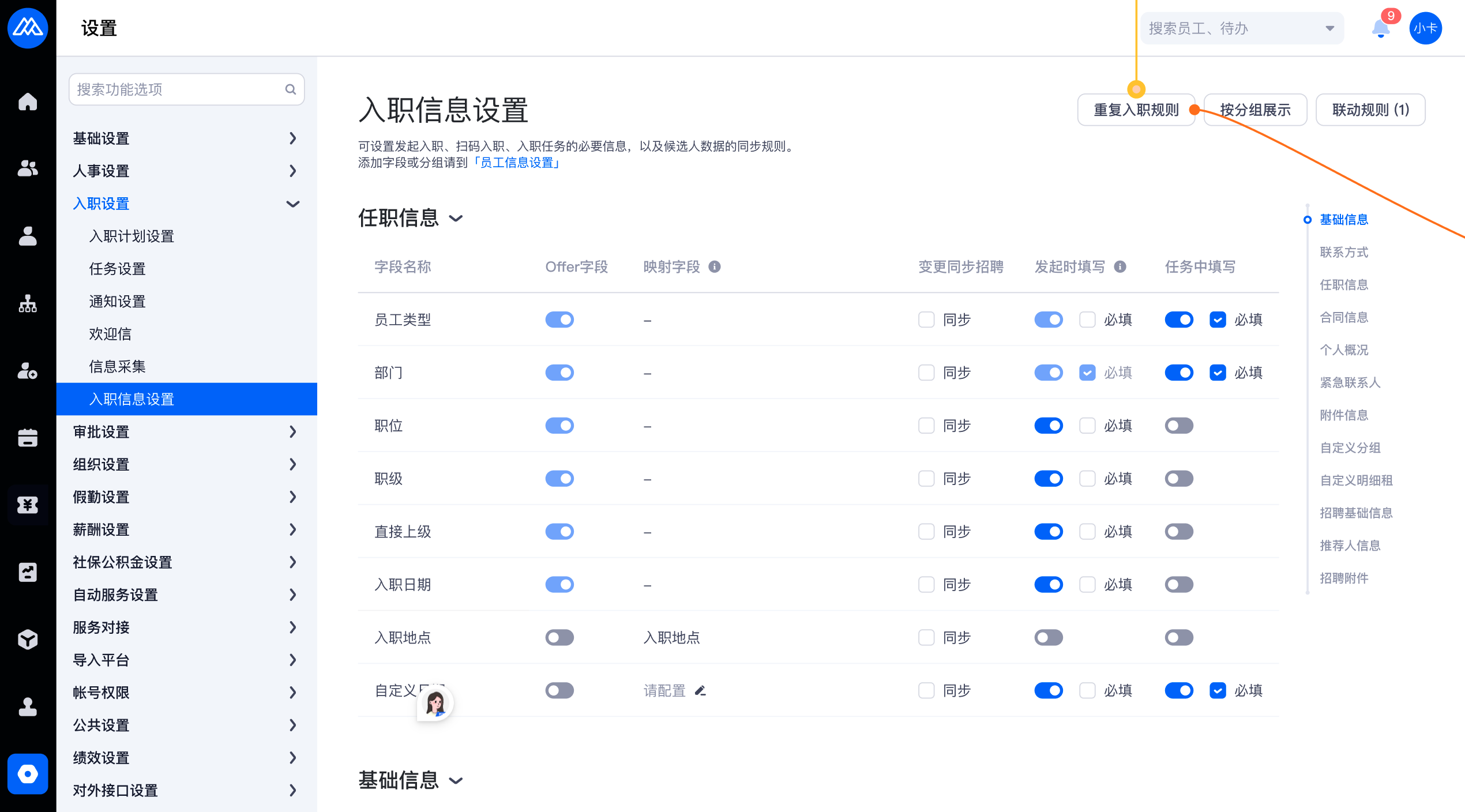Collapse the 任职信息 section chevron
This screenshot has height=812, width=1465.
(x=456, y=219)
